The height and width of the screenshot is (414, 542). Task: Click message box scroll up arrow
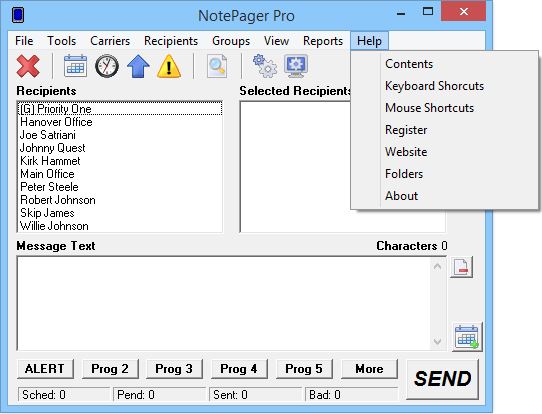pos(437,266)
